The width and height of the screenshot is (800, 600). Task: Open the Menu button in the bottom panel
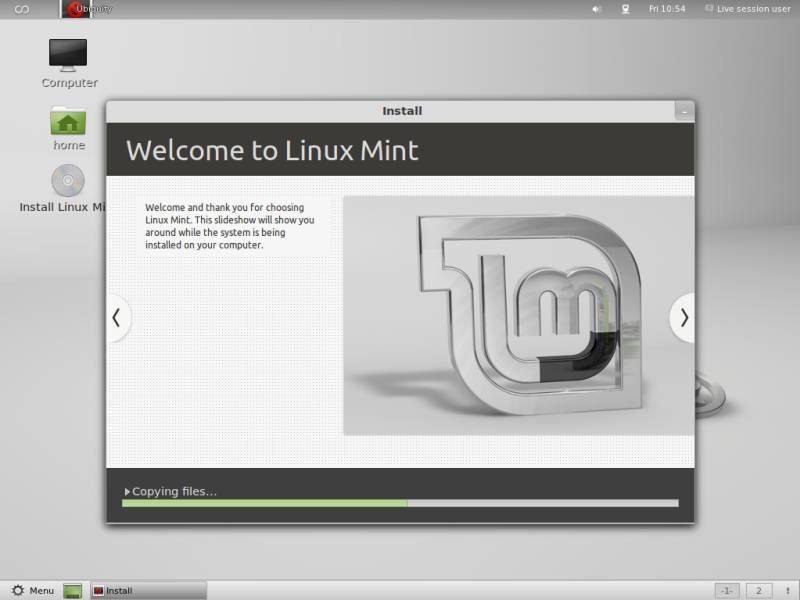[x=33, y=590]
